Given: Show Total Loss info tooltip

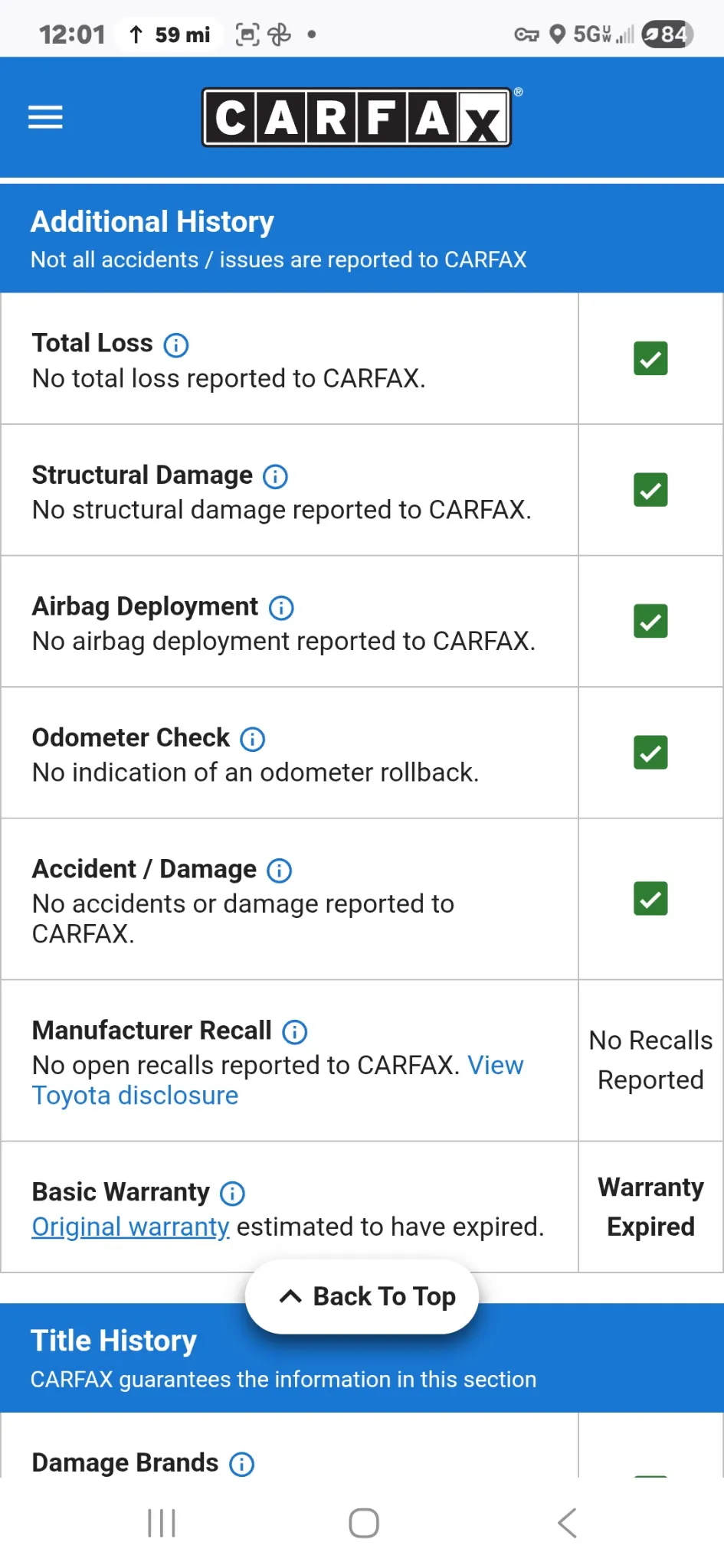Looking at the screenshot, I should (x=176, y=345).
